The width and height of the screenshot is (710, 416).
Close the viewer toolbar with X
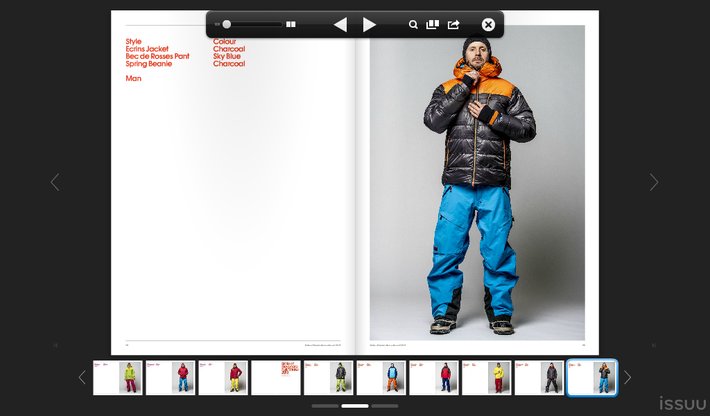point(488,24)
